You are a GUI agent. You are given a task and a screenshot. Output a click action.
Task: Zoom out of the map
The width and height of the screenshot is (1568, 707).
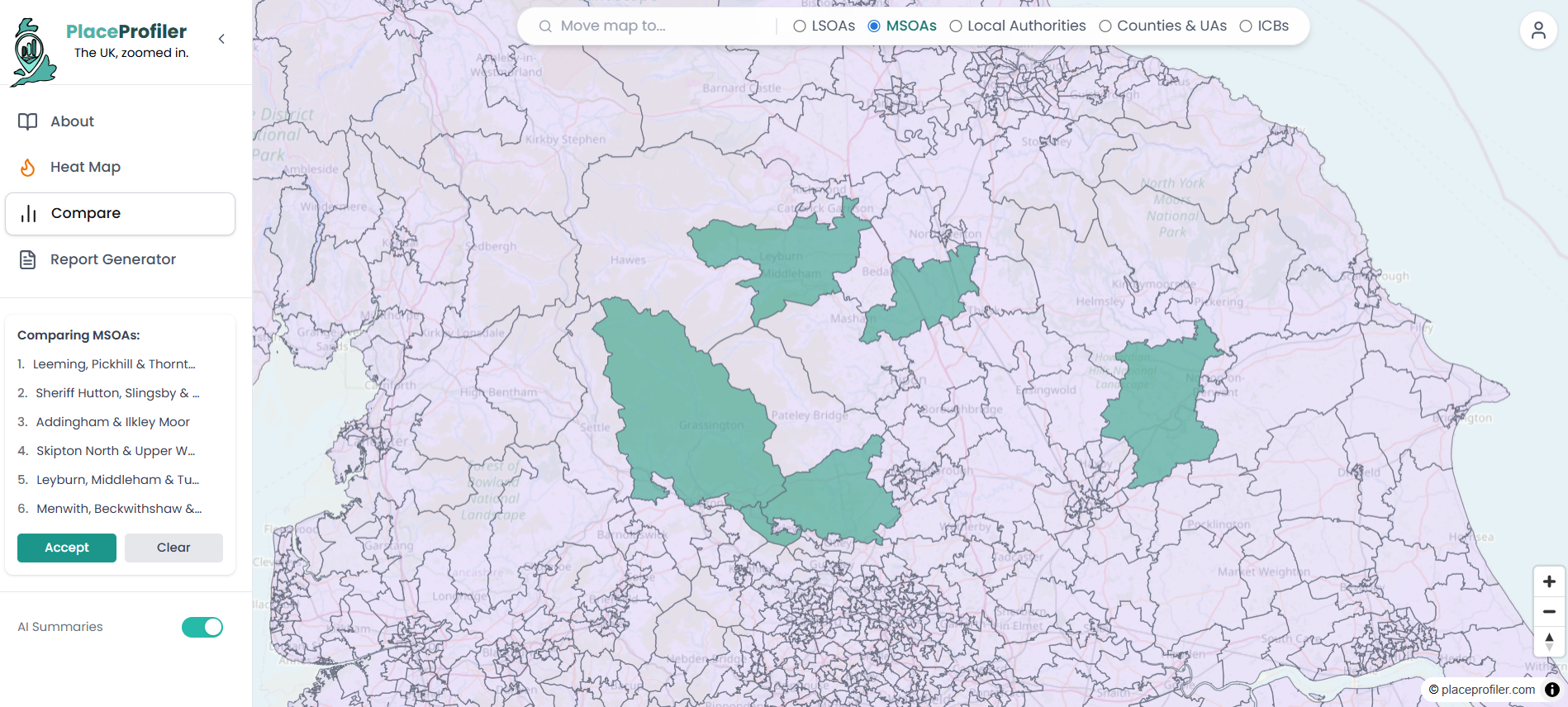1549,612
